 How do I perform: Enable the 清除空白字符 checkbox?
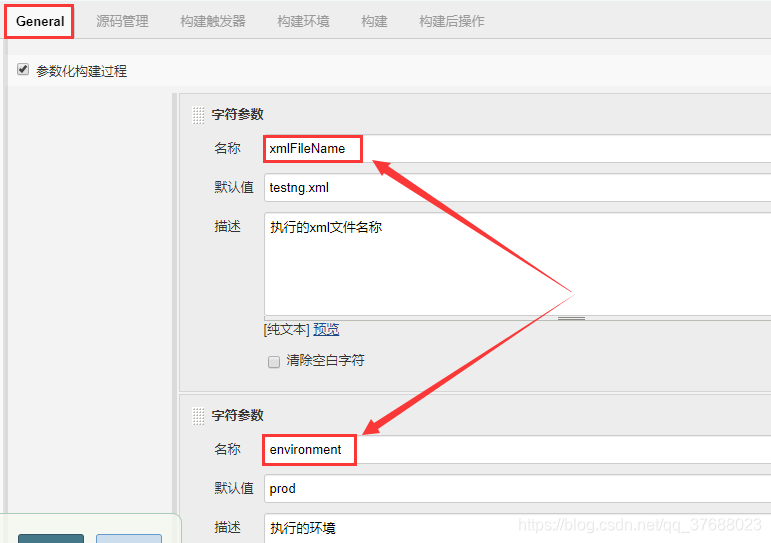coord(274,362)
